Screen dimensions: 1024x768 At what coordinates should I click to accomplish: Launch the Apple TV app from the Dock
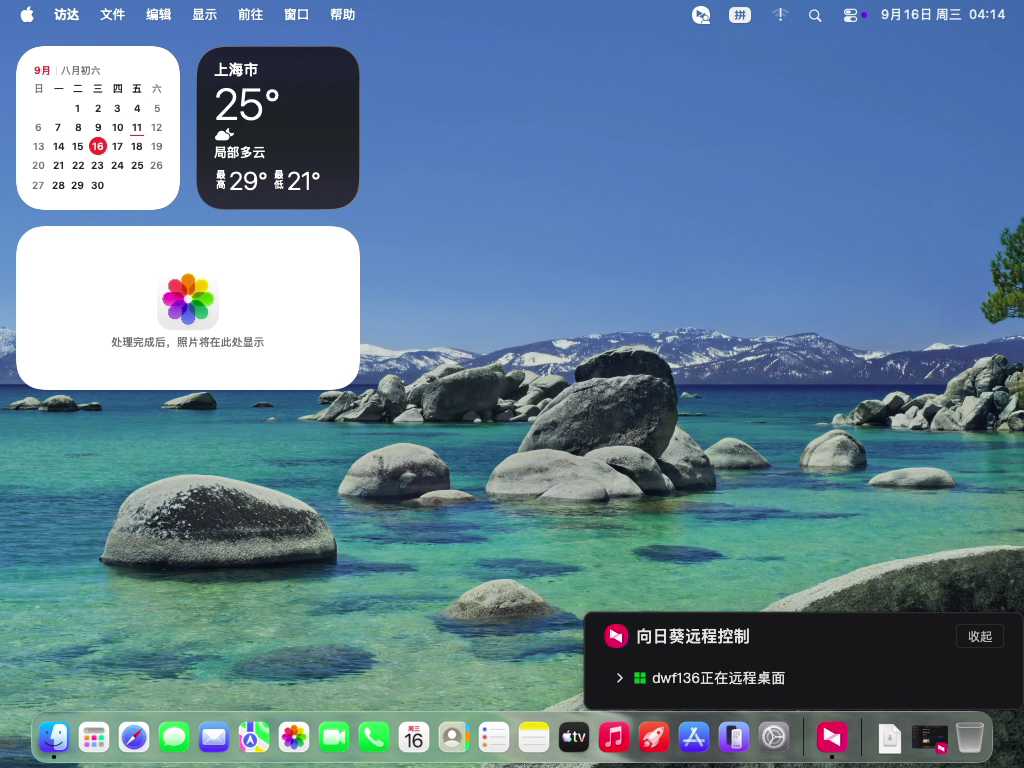coord(574,737)
